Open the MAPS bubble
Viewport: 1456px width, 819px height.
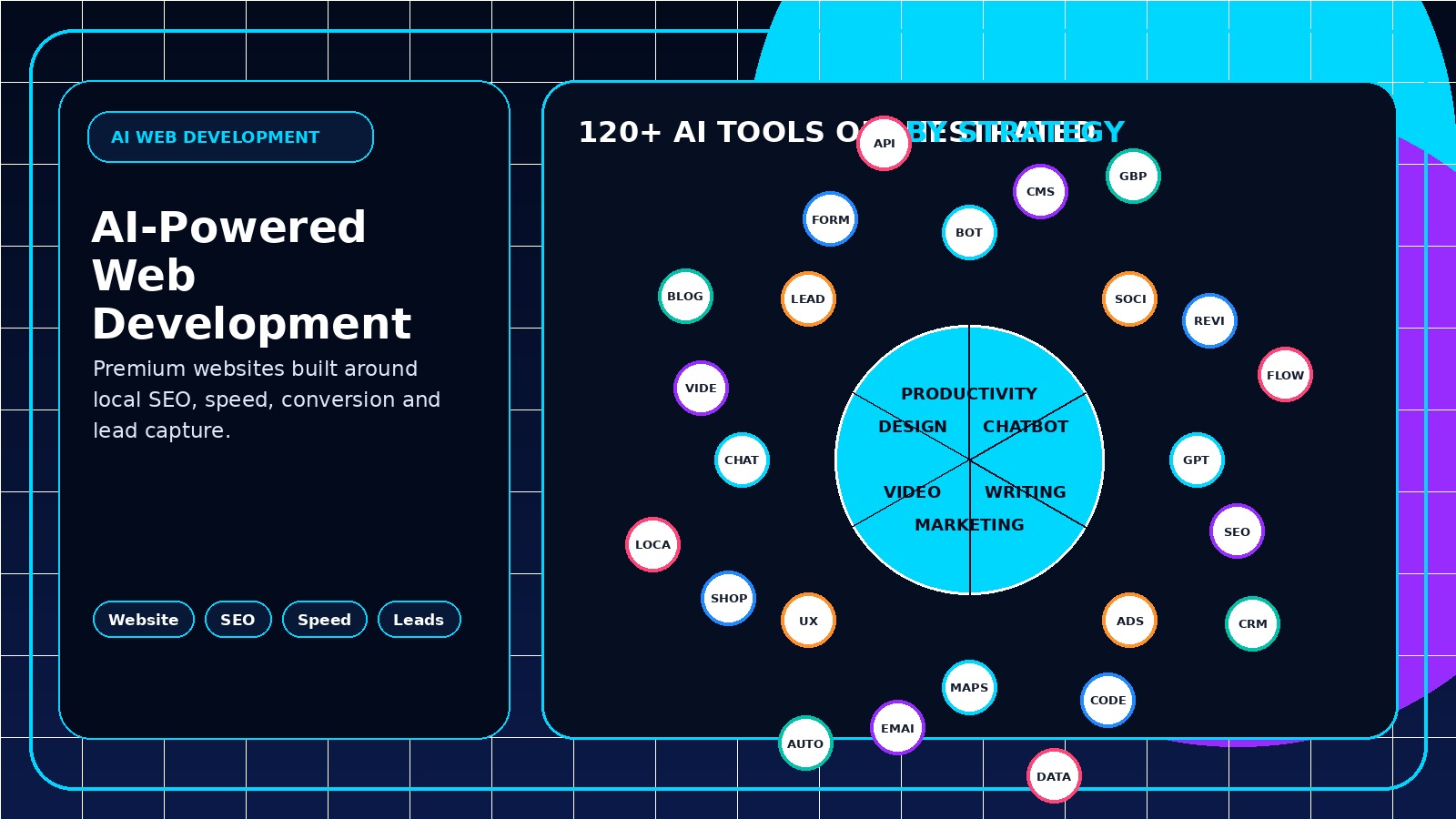pos(969,687)
